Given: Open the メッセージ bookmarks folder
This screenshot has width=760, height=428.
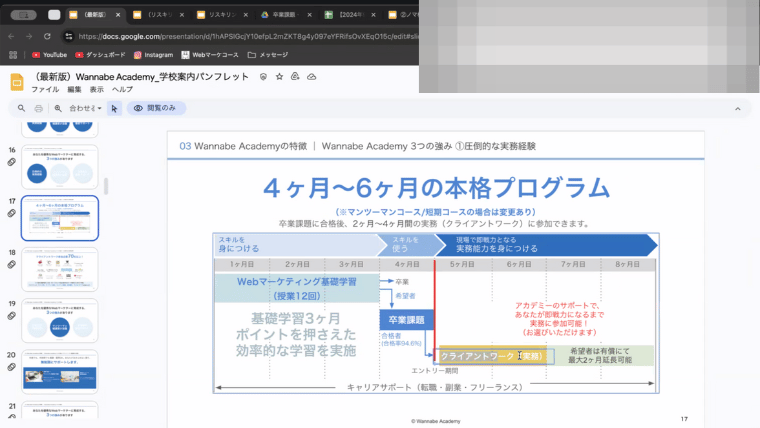Looking at the screenshot, I should [x=268, y=55].
